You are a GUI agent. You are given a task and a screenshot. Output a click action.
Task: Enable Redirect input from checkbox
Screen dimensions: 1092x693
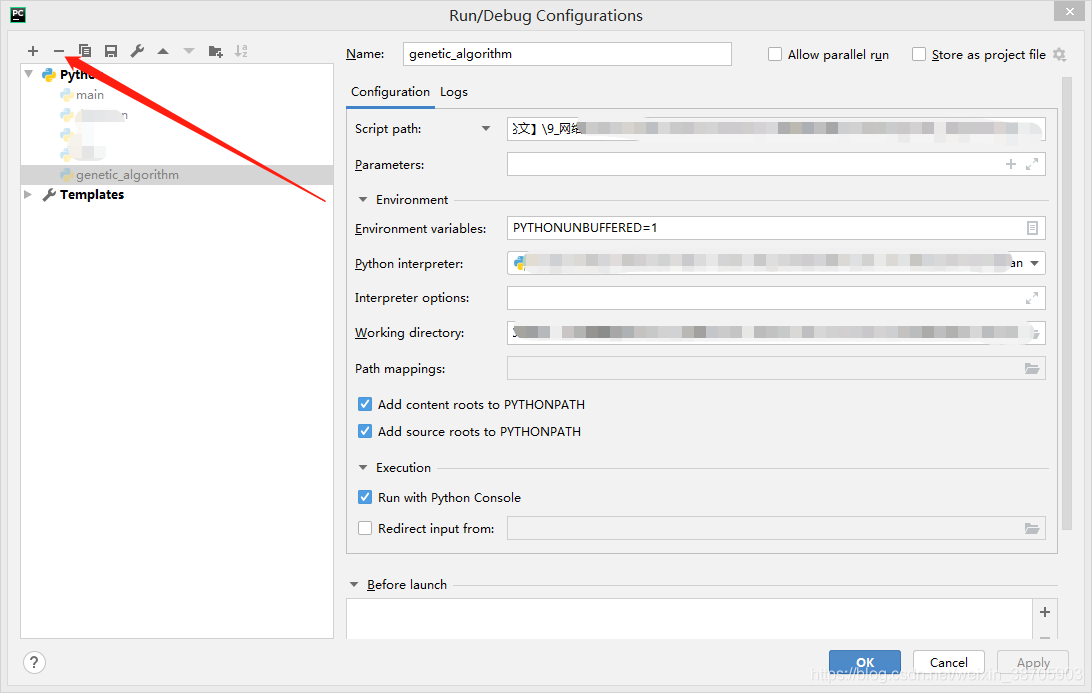click(x=365, y=528)
